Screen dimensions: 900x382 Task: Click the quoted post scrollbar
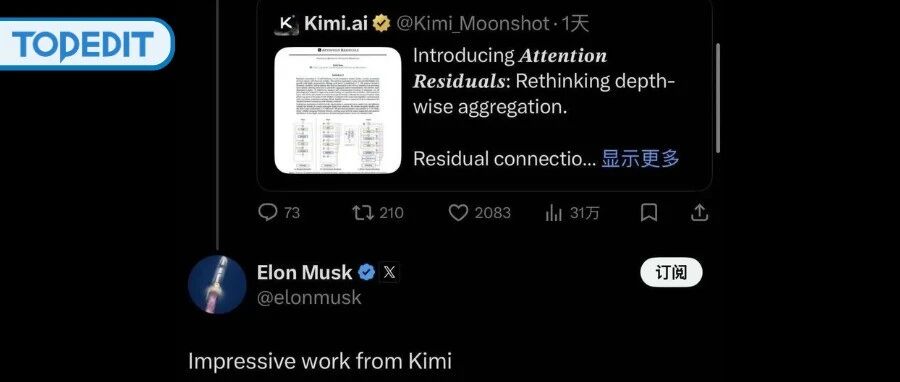pos(717,99)
